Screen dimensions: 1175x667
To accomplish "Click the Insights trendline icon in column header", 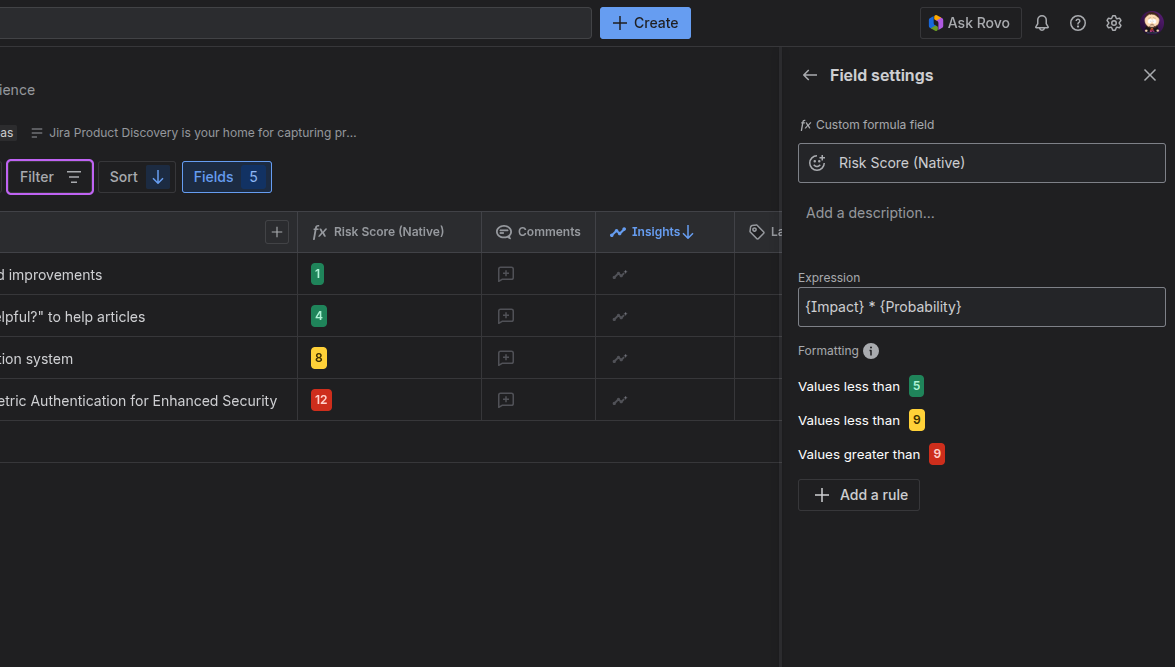I will pos(617,231).
